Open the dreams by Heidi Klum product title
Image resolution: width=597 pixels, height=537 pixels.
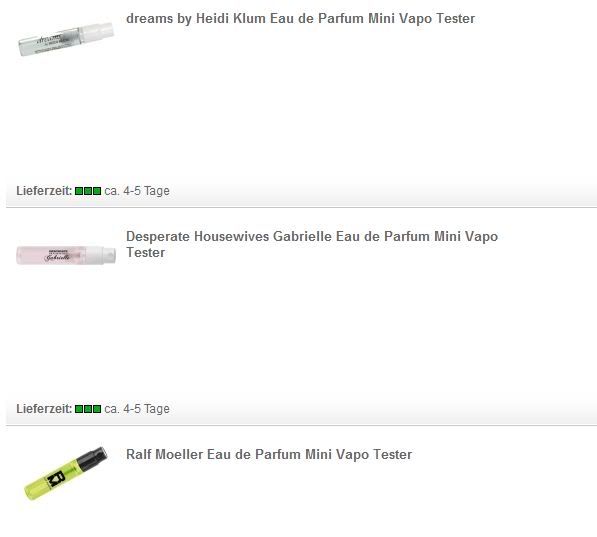300,19
